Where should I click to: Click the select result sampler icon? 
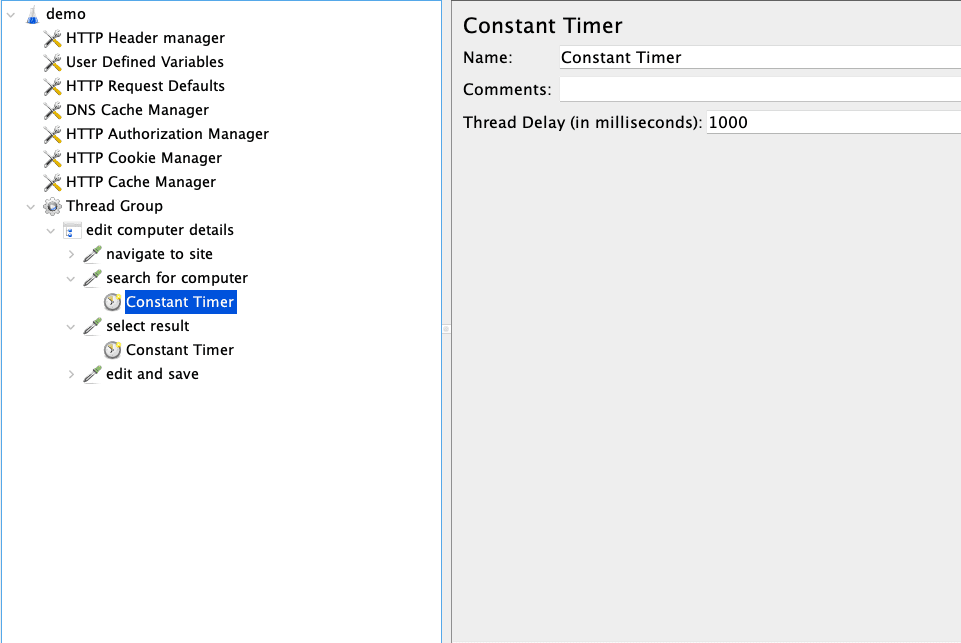point(93,326)
